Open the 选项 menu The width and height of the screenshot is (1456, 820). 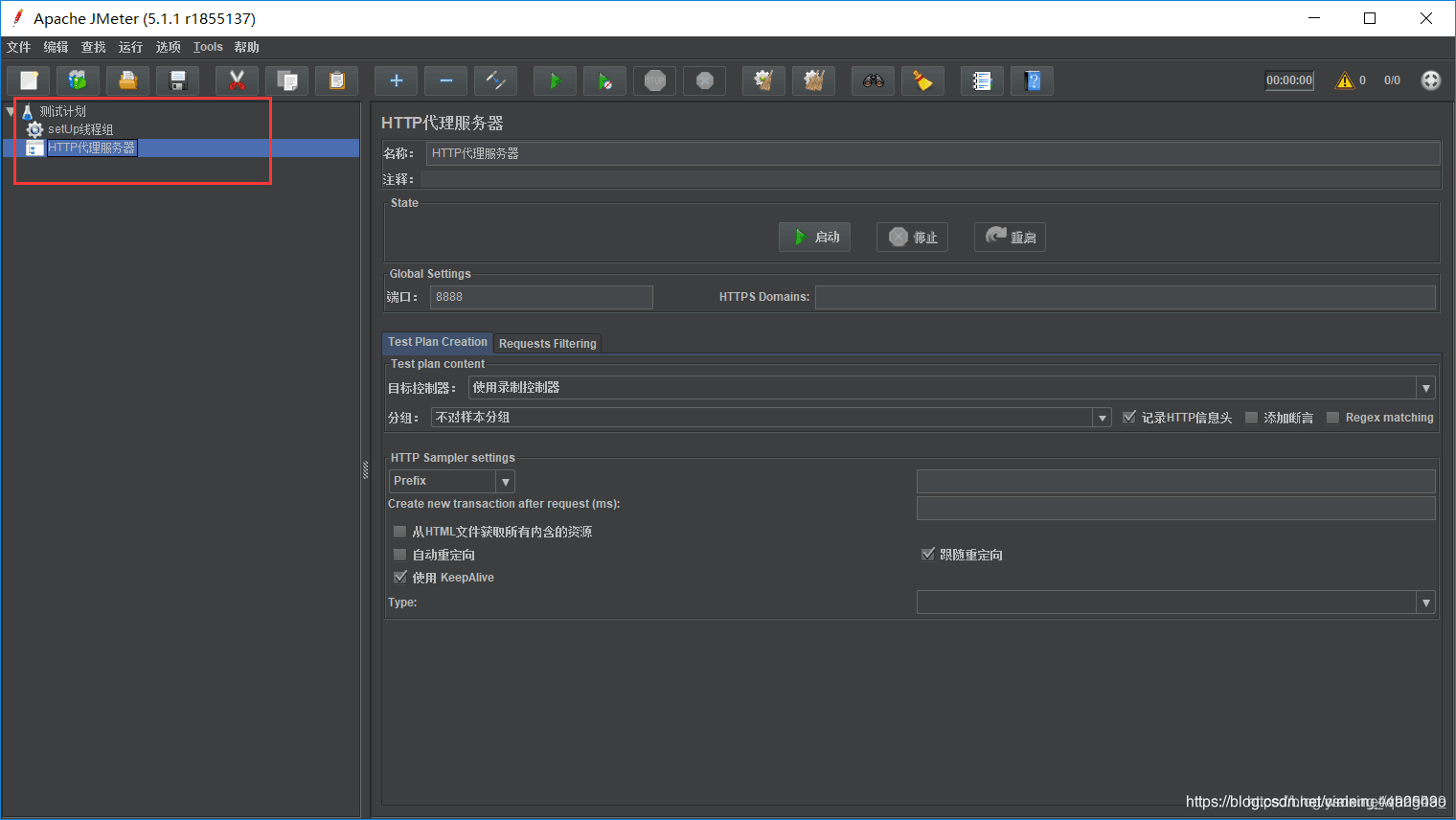169,47
